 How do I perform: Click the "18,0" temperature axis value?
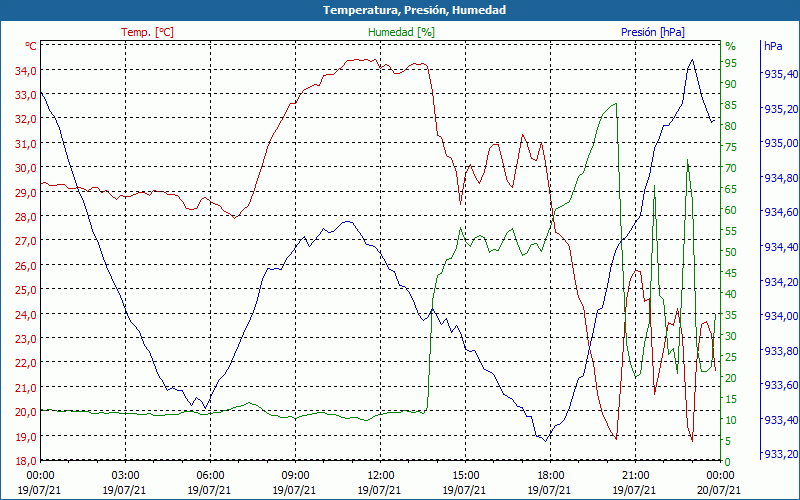pos(26,461)
